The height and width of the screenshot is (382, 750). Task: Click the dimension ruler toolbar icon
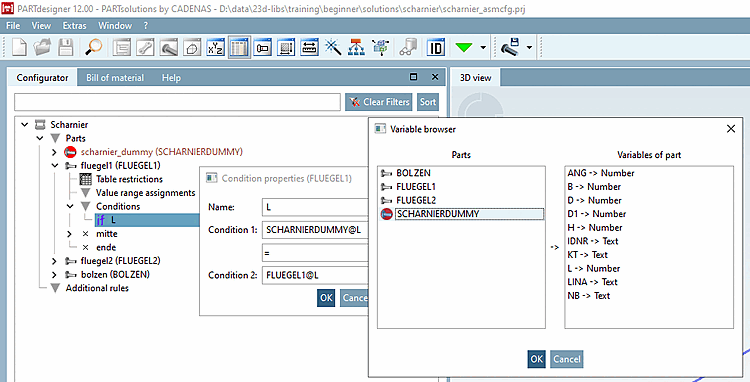[309, 47]
